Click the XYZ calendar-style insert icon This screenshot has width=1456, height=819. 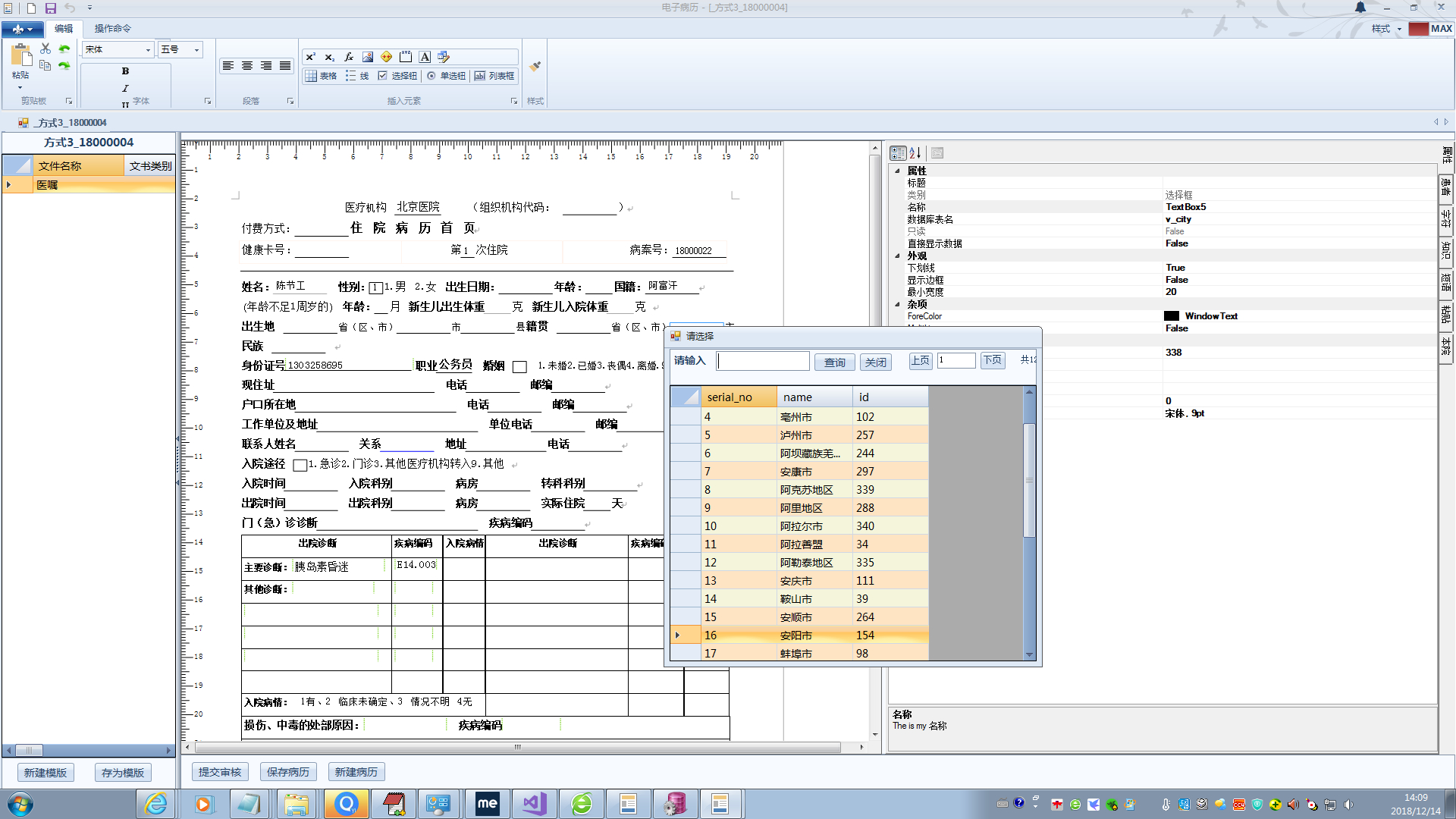coord(406,57)
